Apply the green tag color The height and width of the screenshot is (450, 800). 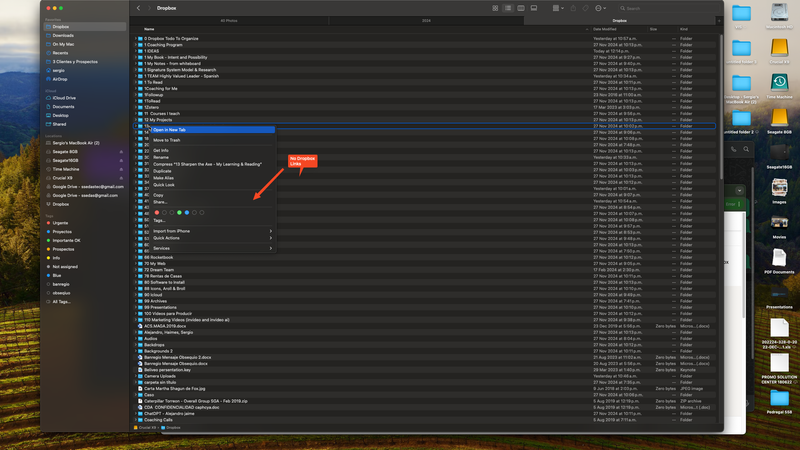(x=179, y=212)
